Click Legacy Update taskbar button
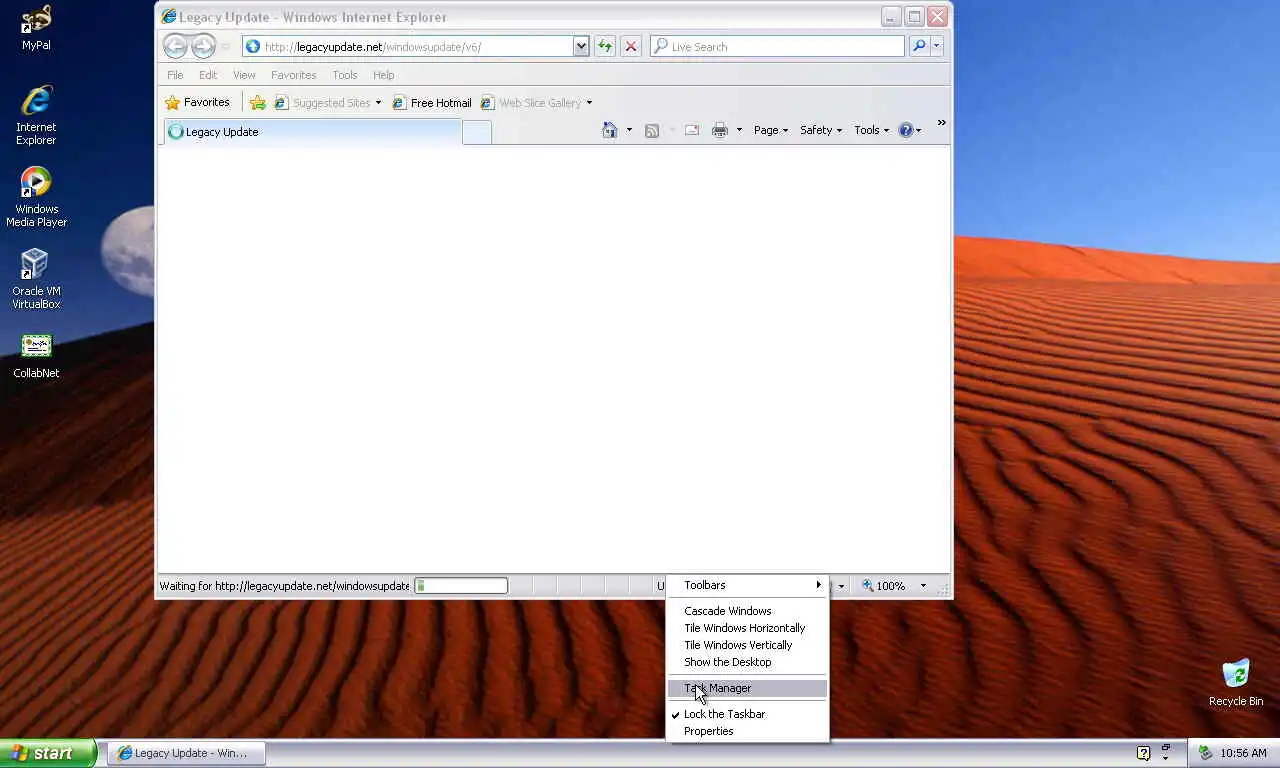Screen dimensions: 1280x768 click(x=187, y=753)
